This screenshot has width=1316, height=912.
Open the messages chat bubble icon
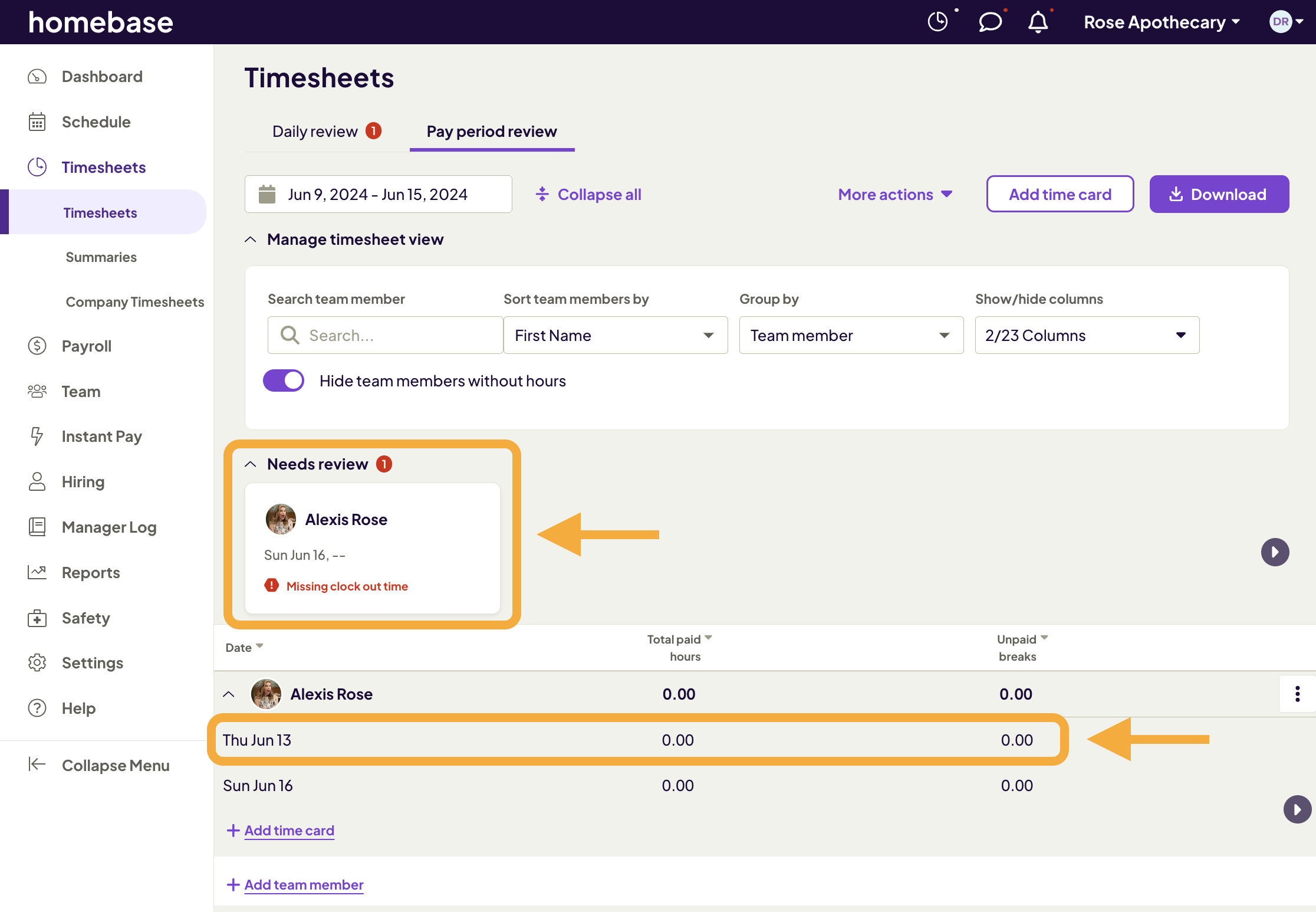click(991, 22)
